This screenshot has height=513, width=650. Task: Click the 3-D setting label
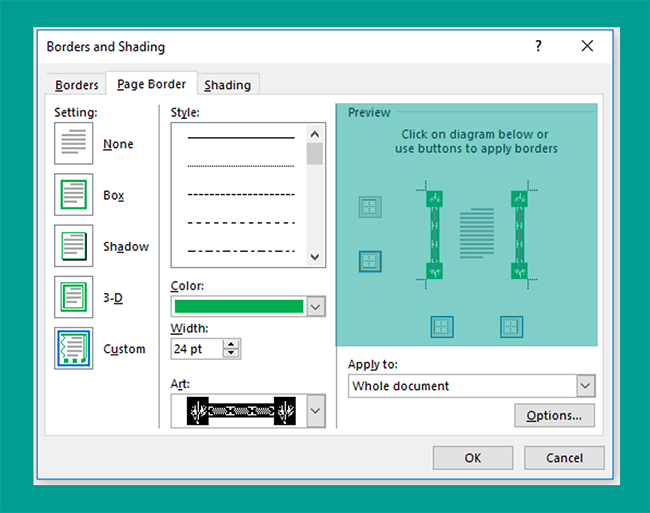113,298
